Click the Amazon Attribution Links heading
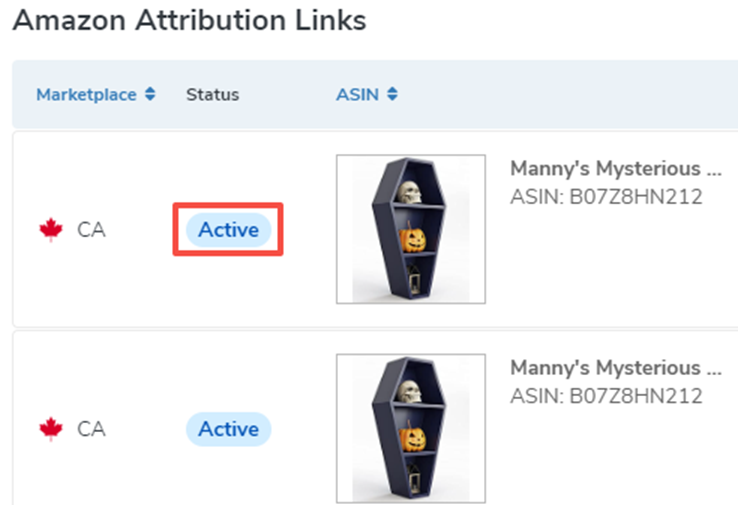This screenshot has width=738, height=505. [189, 20]
